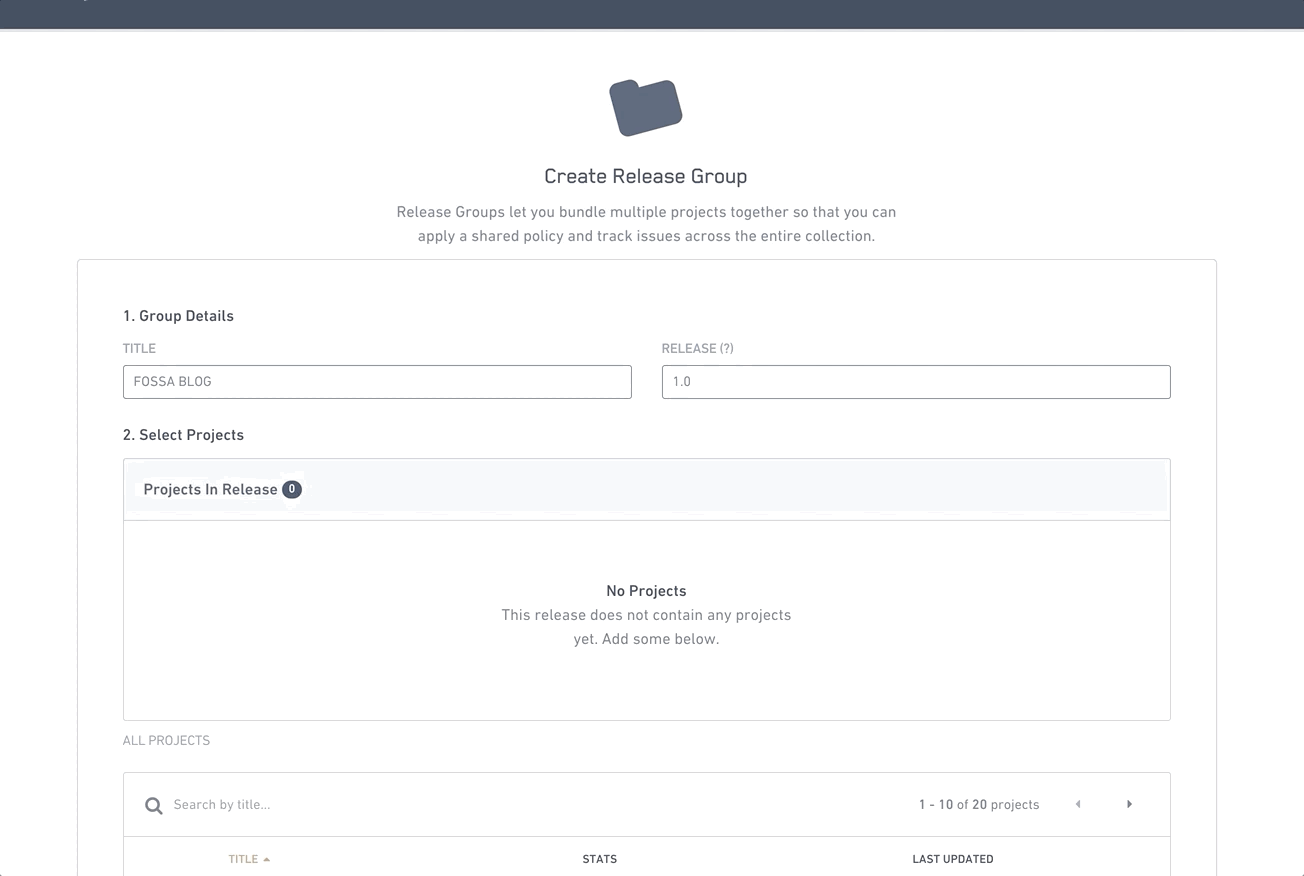Screen dimensions: 1304x876
Task: Click the RELEASE (?) help label
Action: 697,349
